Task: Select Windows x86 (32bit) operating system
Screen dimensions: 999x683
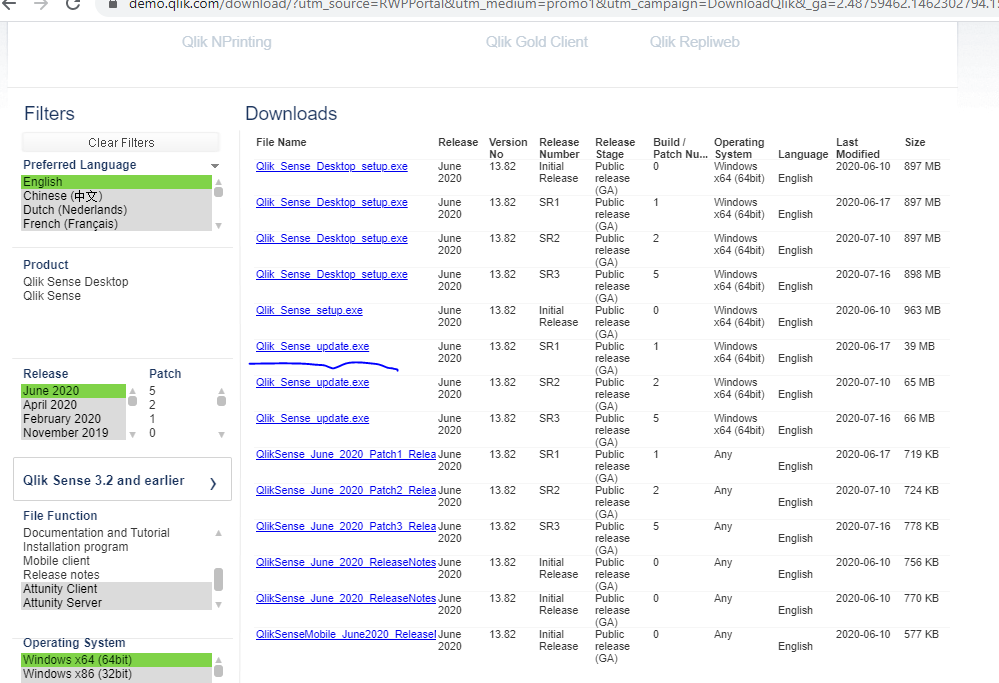Action: click(117, 674)
